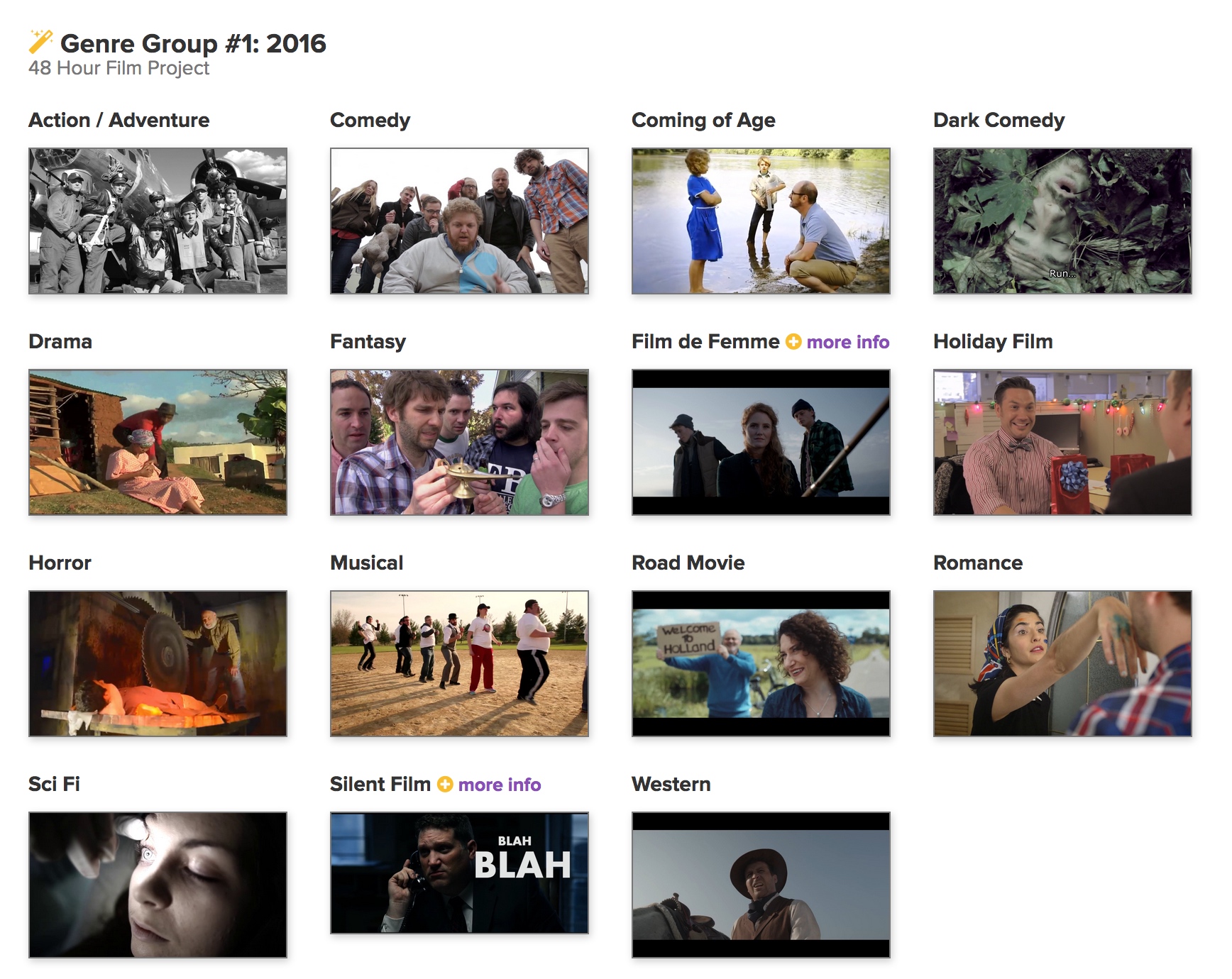Screen dimensions: 1232x979
Task: Select the Drama film thumbnail
Action: pos(158,442)
